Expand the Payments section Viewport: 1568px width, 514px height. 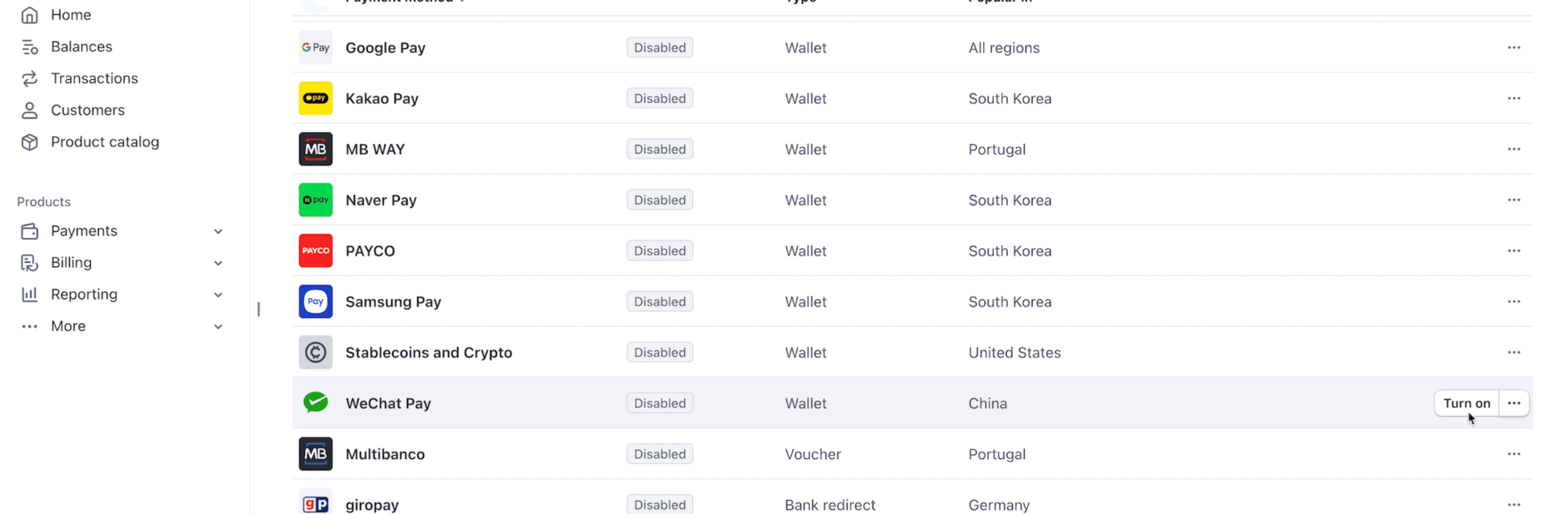(x=219, y=231)
